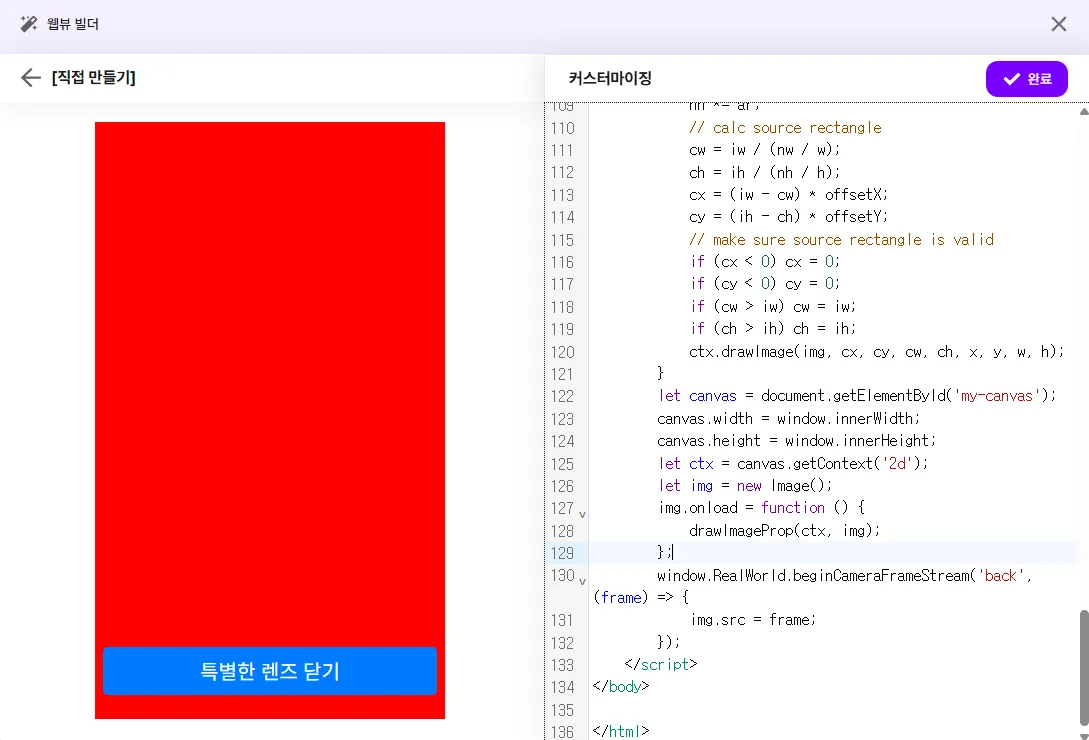Screen dimensions: 1089x740
Task: Click the 커스터마이징 panel title
Action: coord(610,79)
